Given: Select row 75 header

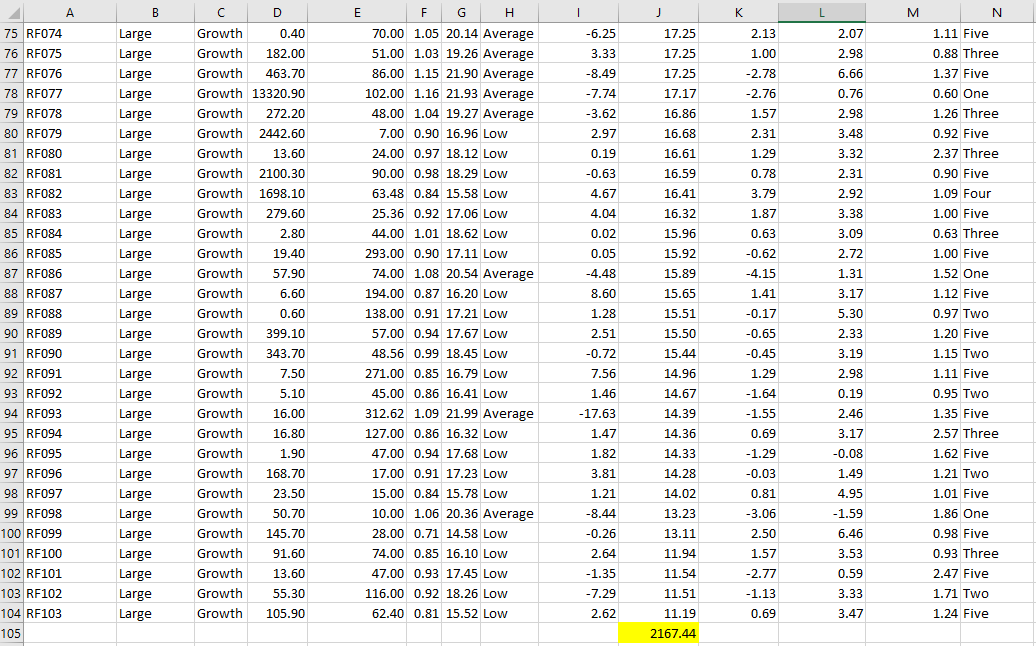Looking at the screenshot, I should coord(12,34).
